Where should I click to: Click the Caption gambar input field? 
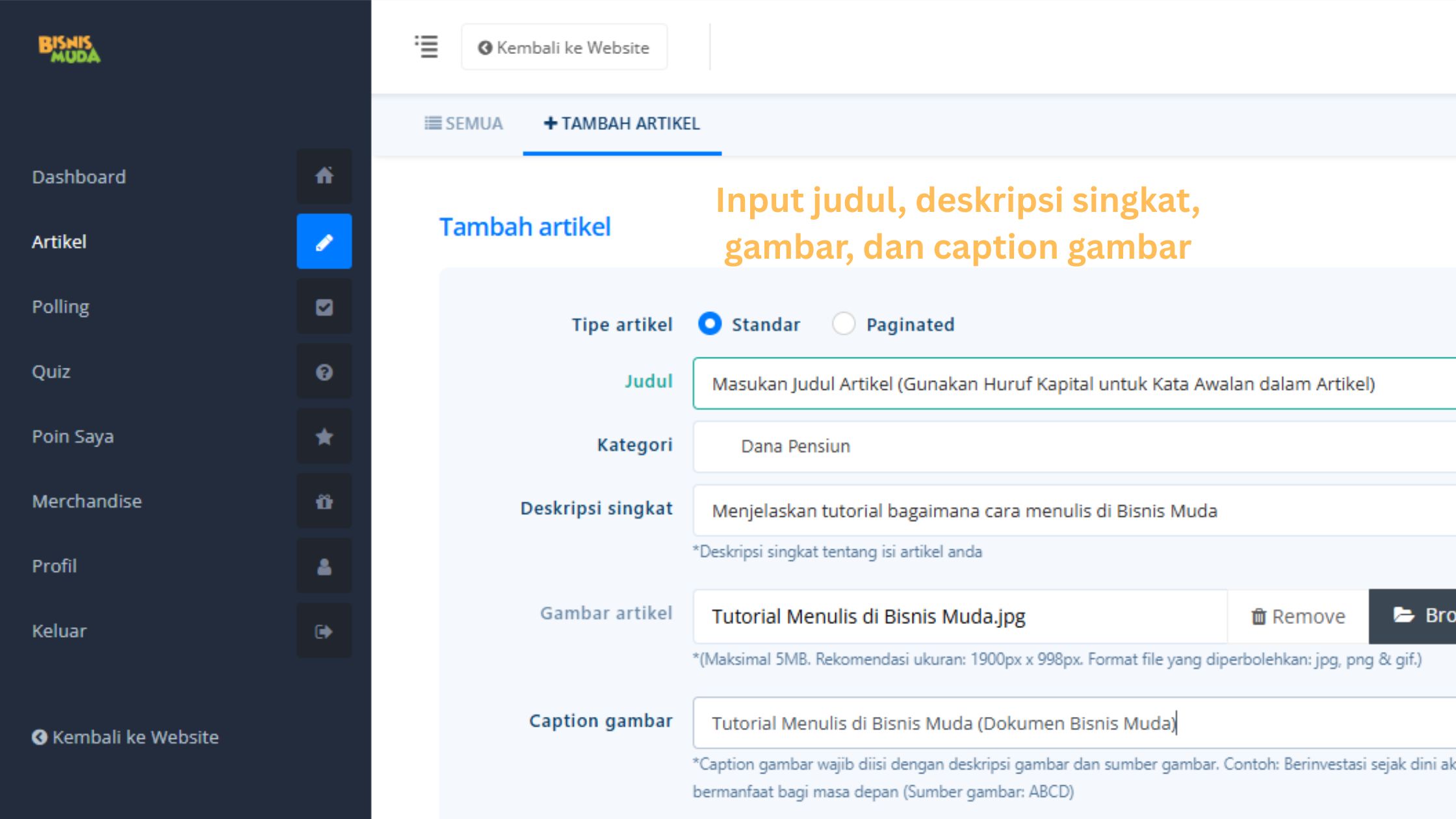point(1074,723)
